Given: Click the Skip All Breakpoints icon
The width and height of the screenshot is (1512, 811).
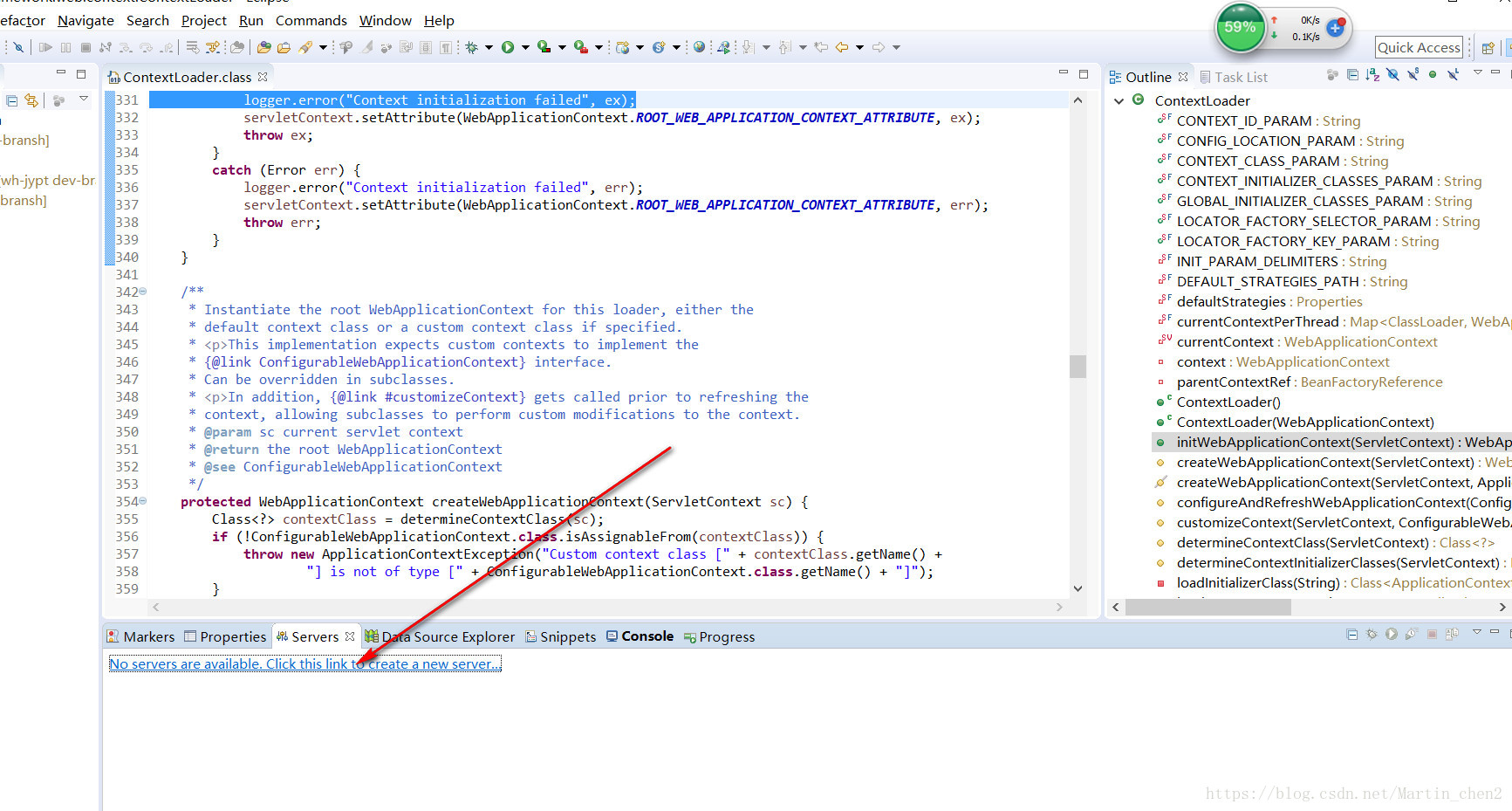Looking at the screenshot, I should [x=18, y=47].
